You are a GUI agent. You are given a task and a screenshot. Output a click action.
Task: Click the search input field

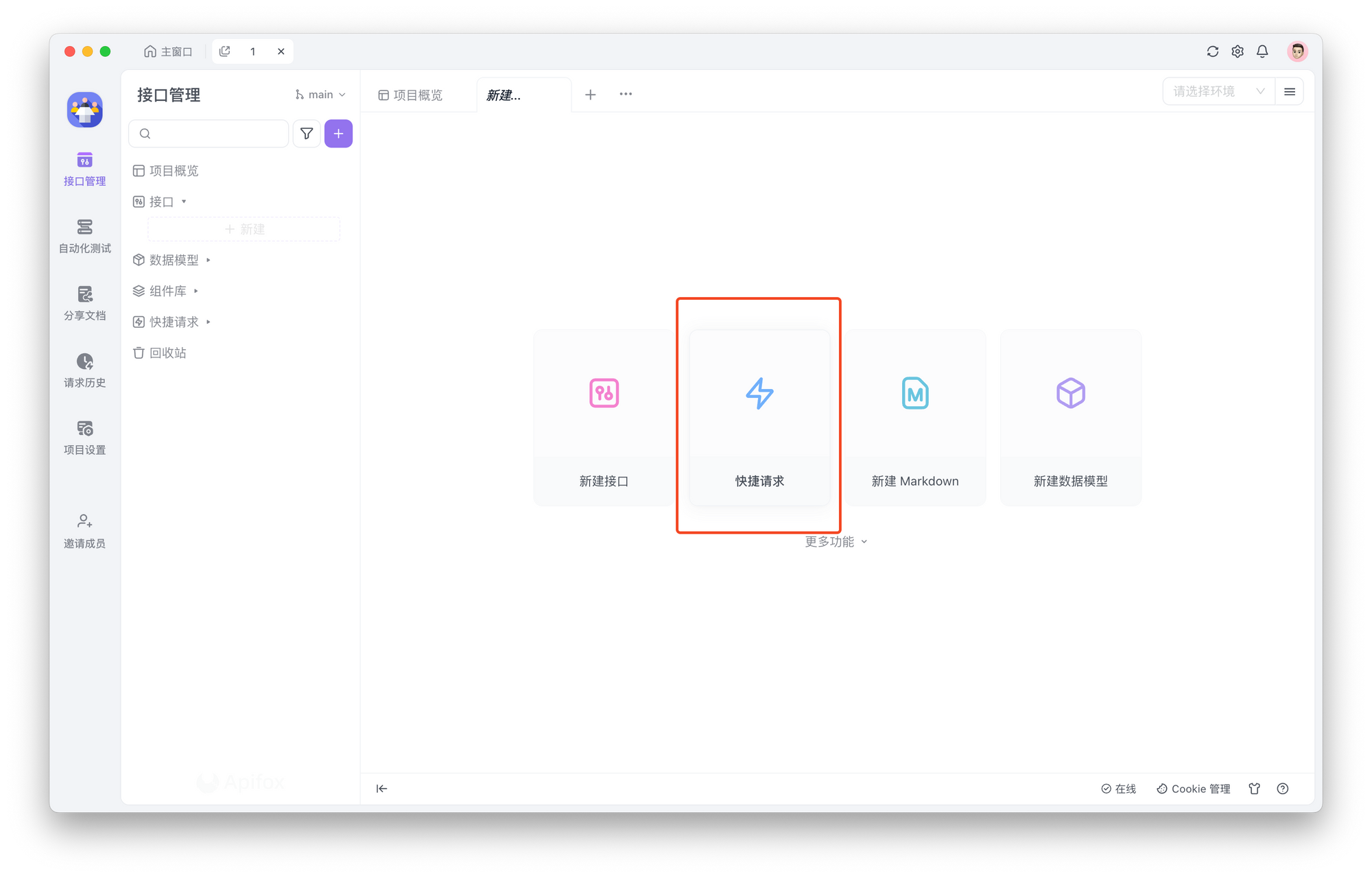coord(209,134)
